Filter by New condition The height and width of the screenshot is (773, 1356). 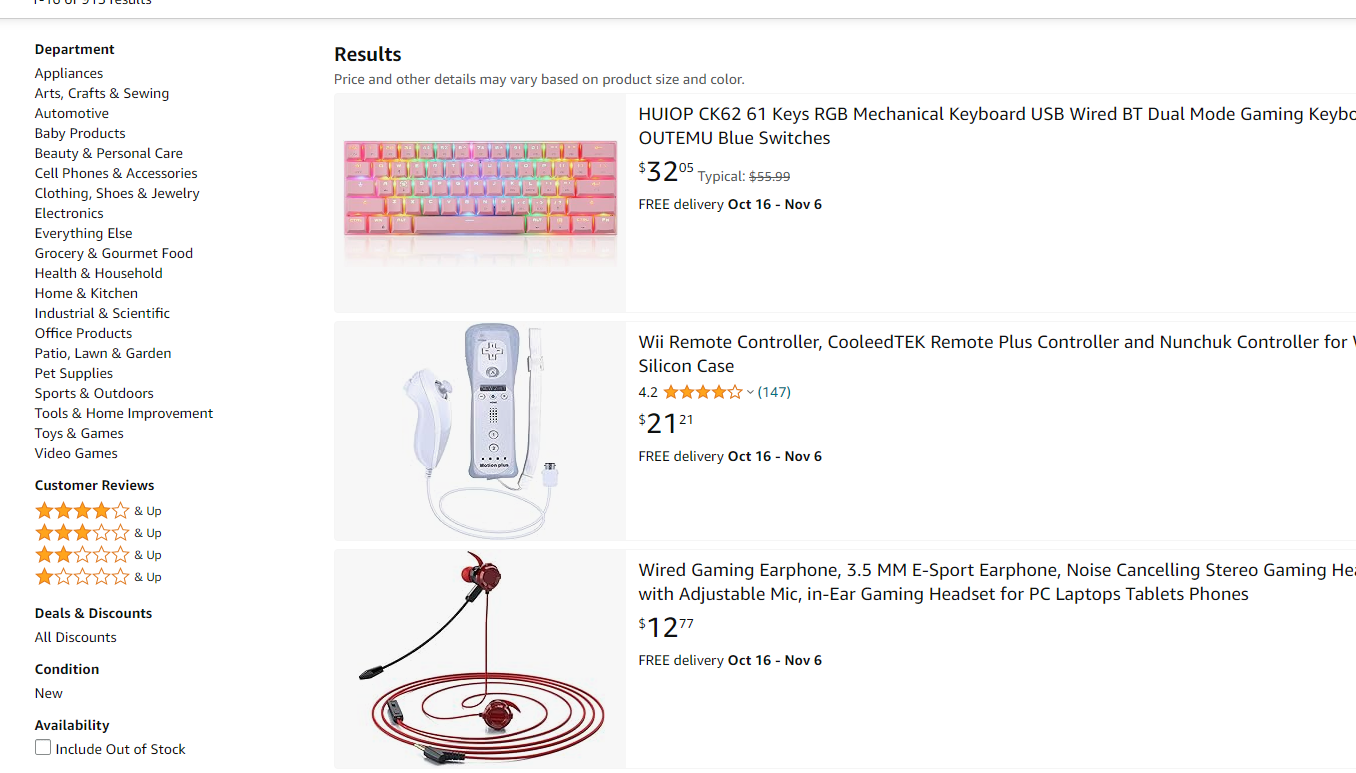[x=48, y=693]
